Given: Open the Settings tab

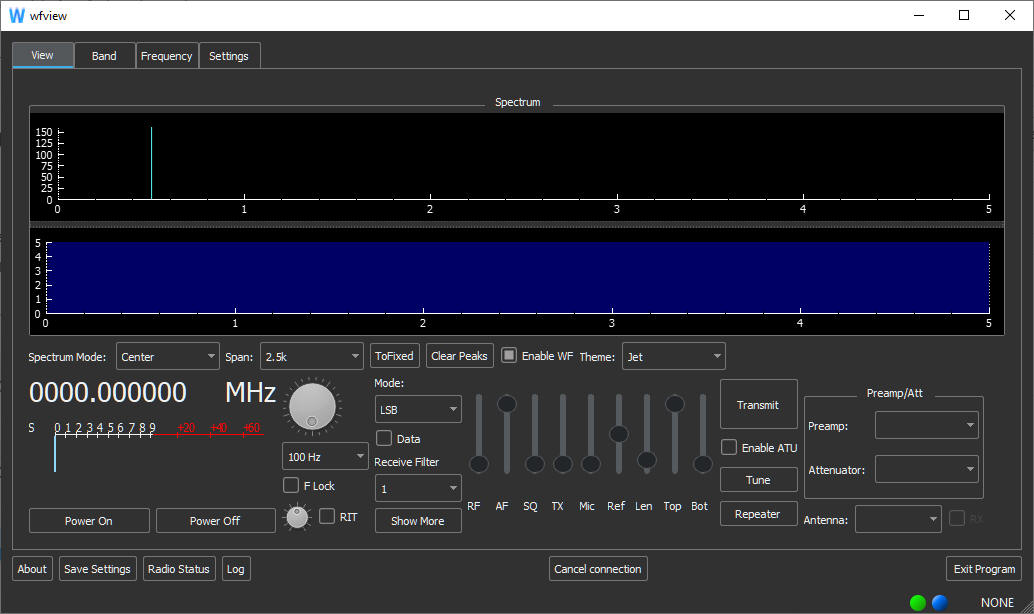Looking at the screenshot, I should click(229, 56).
